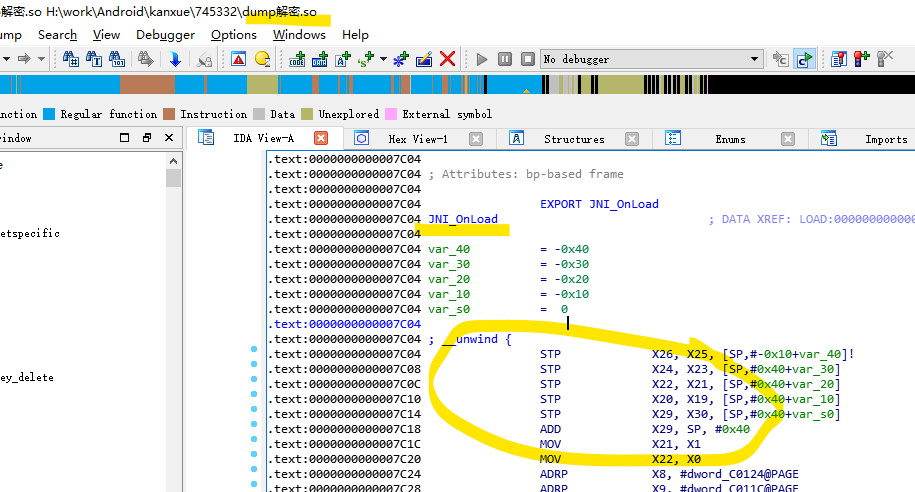The height and width of the screenshot is (492, 915).
Task: Close the Enums tab
Action: pos(788,139)
